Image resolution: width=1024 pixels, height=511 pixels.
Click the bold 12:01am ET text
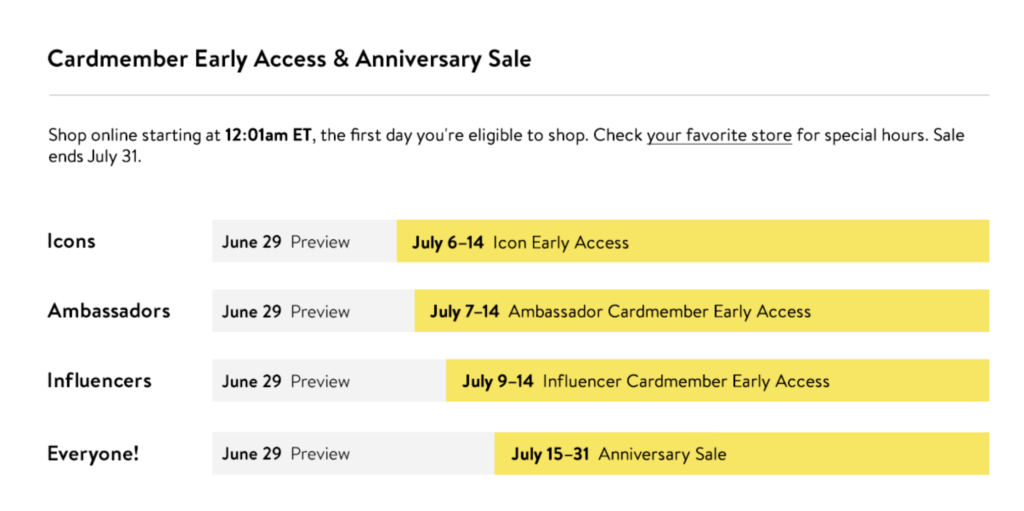[268, 136]
